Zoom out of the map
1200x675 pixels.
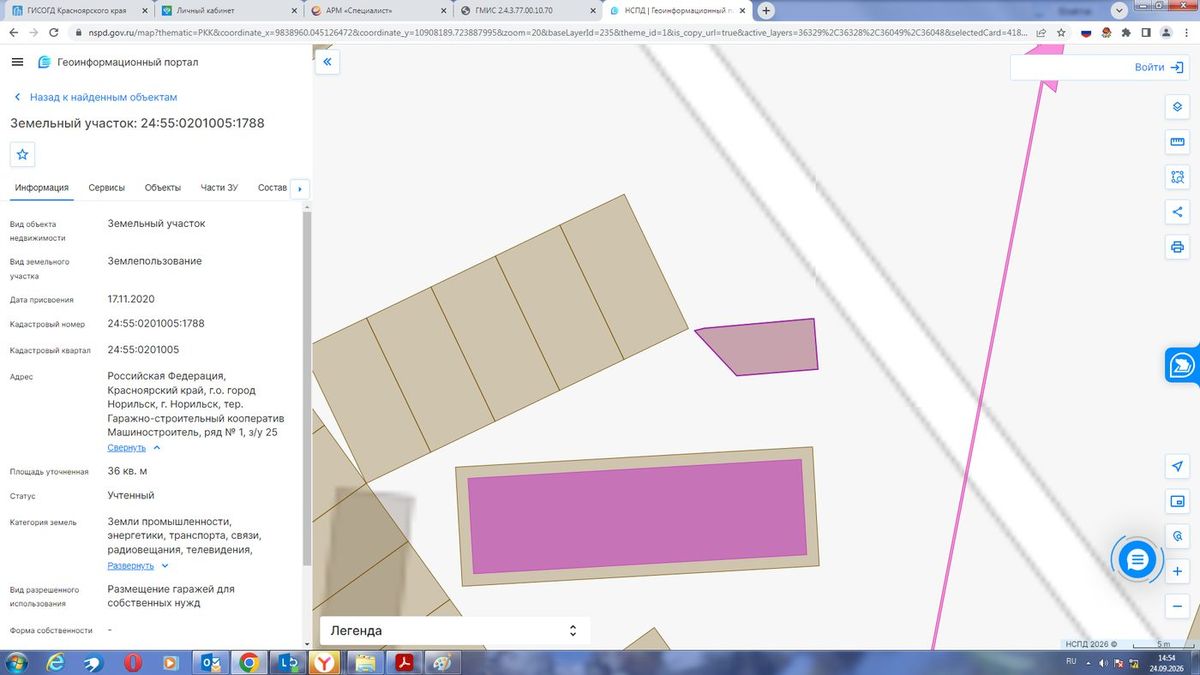[x=1177, y=606]
